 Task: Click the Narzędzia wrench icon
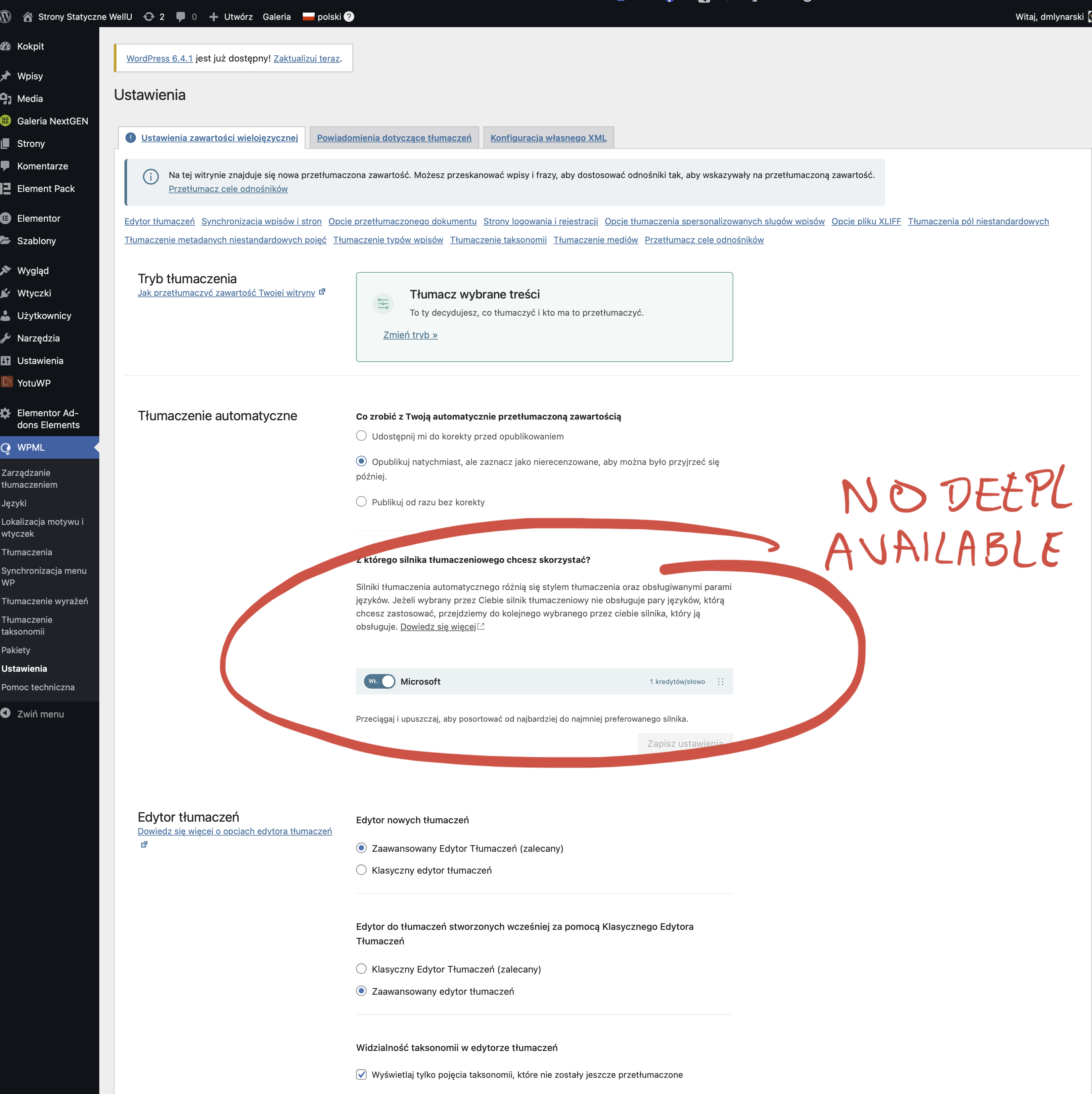[x=6, y=338]
